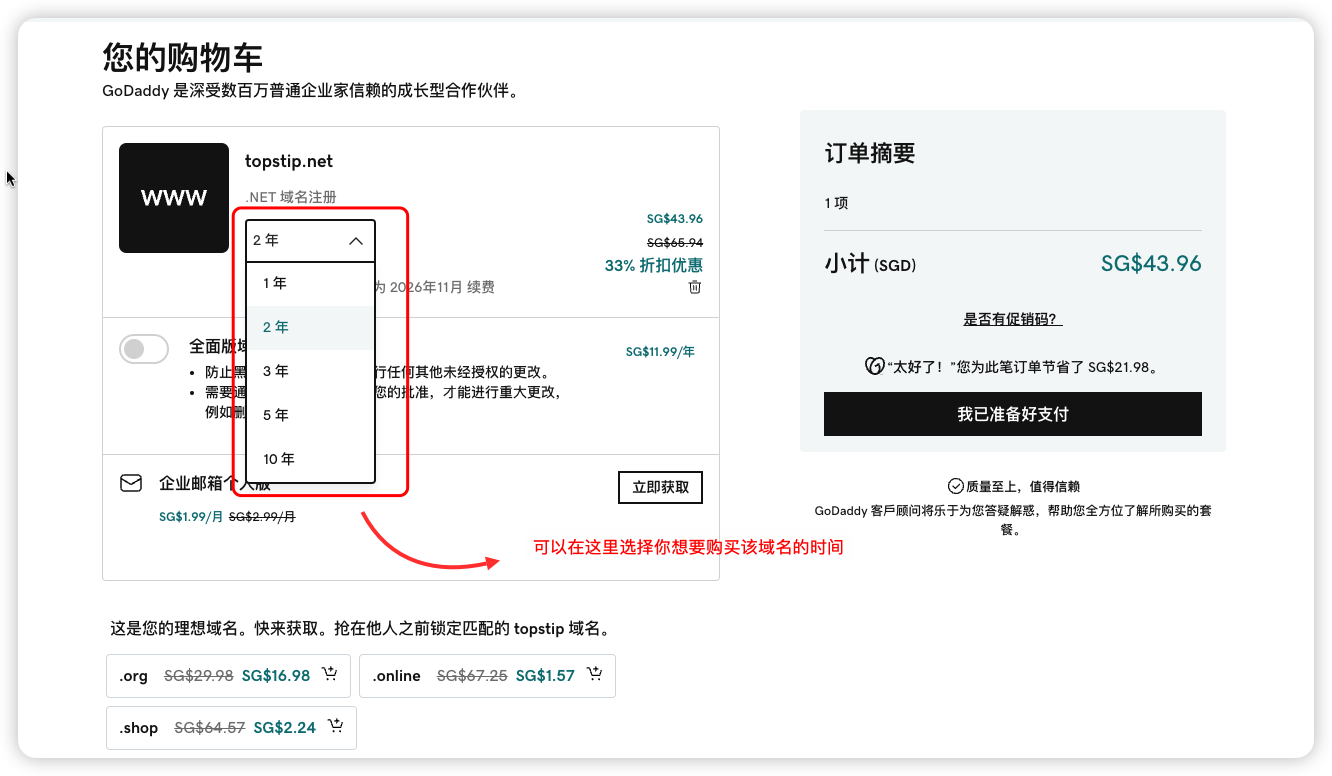Click the envelope icon for 企业邮箱
The height and width of the screenshot is (776, 1332).
(131, 483)
